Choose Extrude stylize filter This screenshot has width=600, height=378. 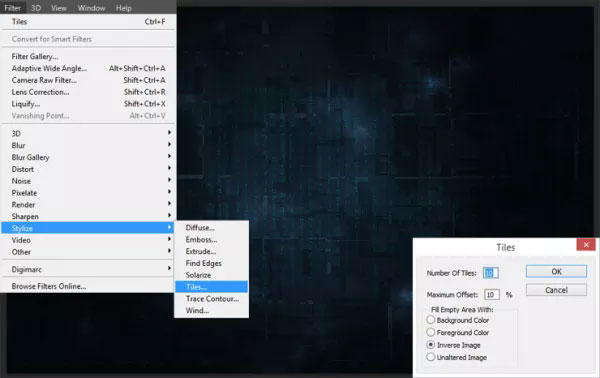point(211,251)
